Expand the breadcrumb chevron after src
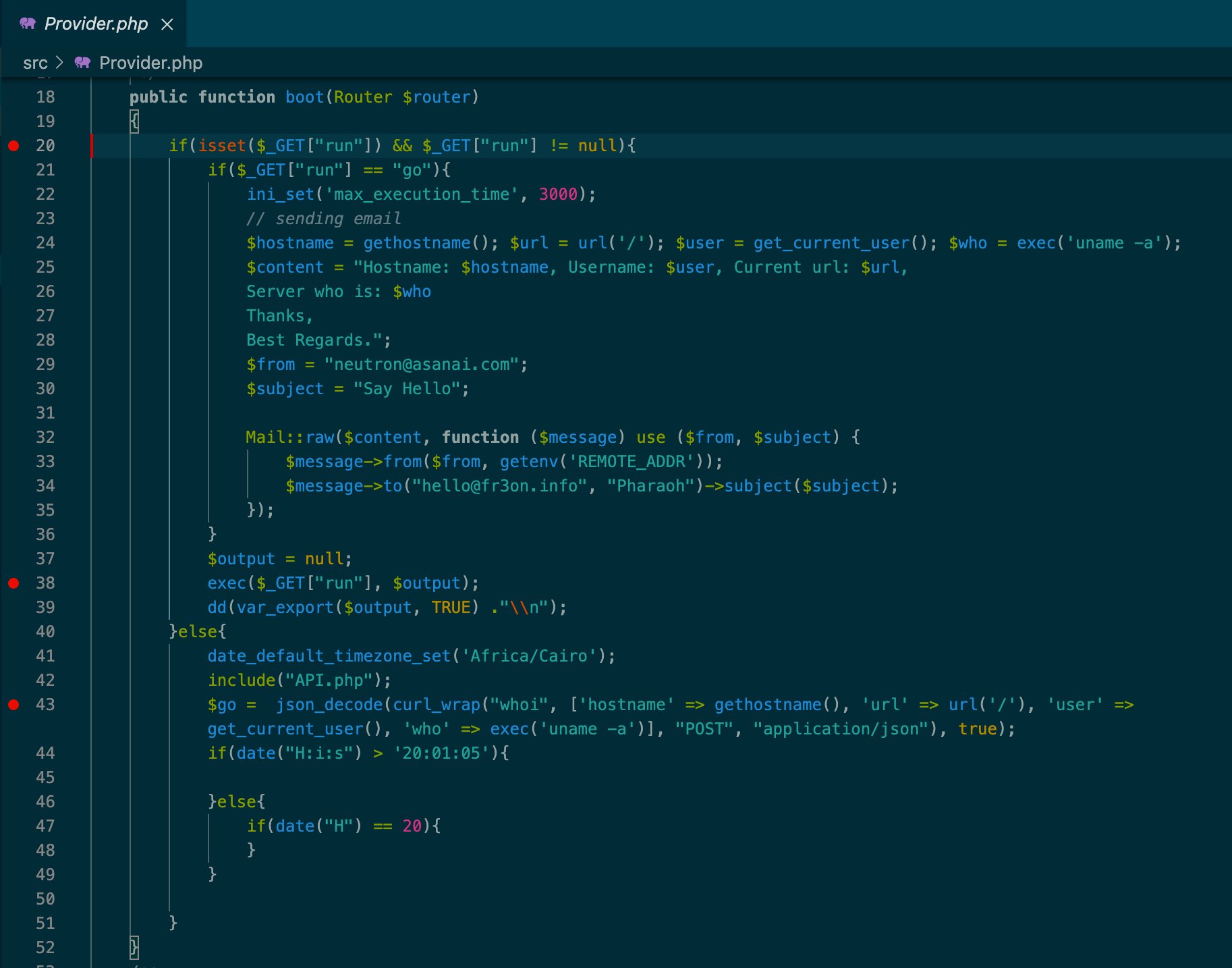The width and height of the screenshot is (1232, 968). 59,63
